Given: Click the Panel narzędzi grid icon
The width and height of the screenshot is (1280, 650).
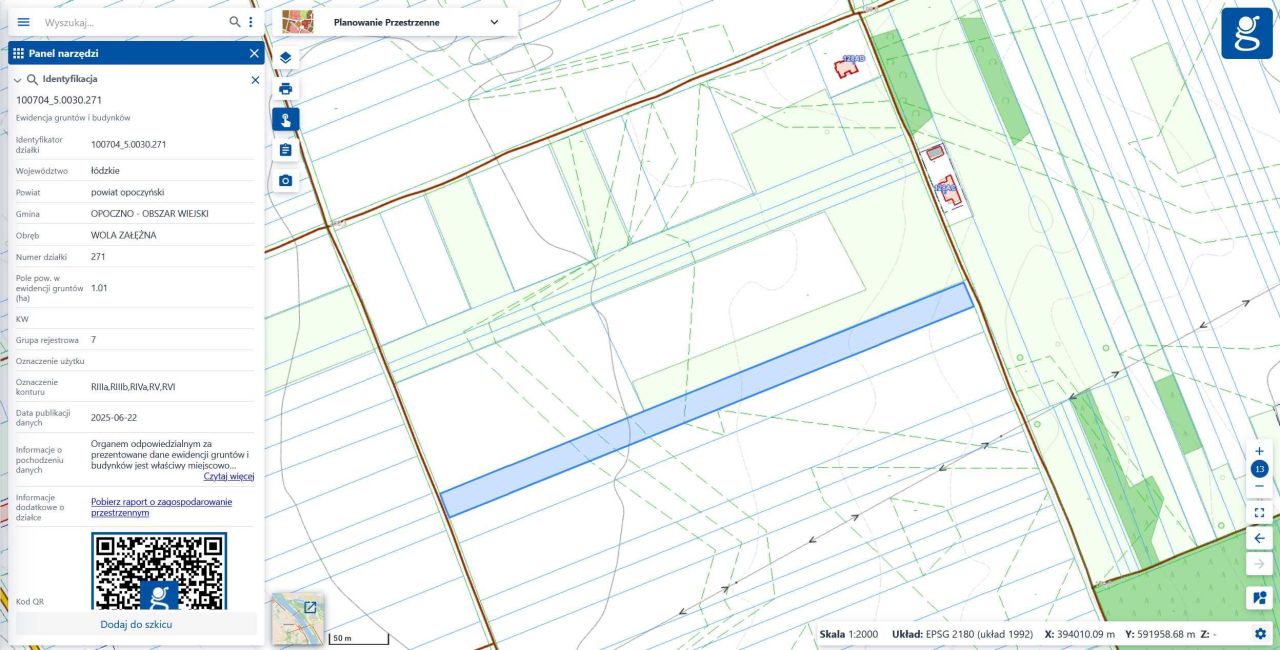Looking at the screenshot, I should [18, 53].
